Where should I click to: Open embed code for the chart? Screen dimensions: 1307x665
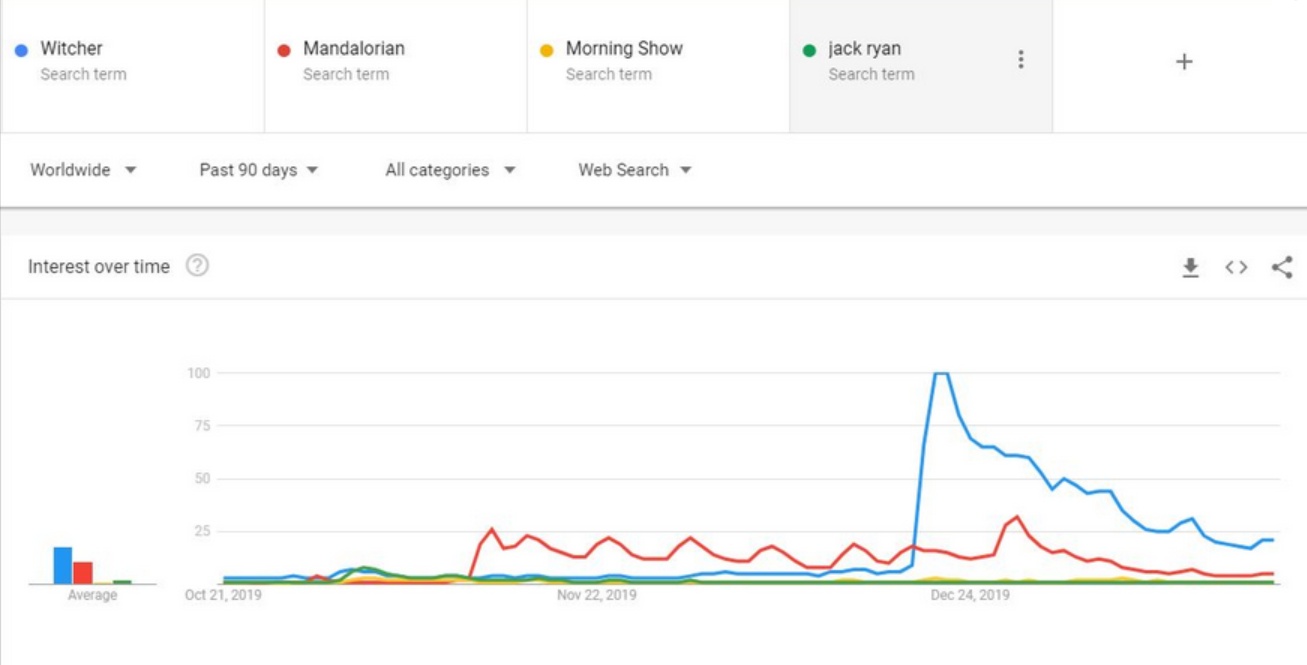1236,267
